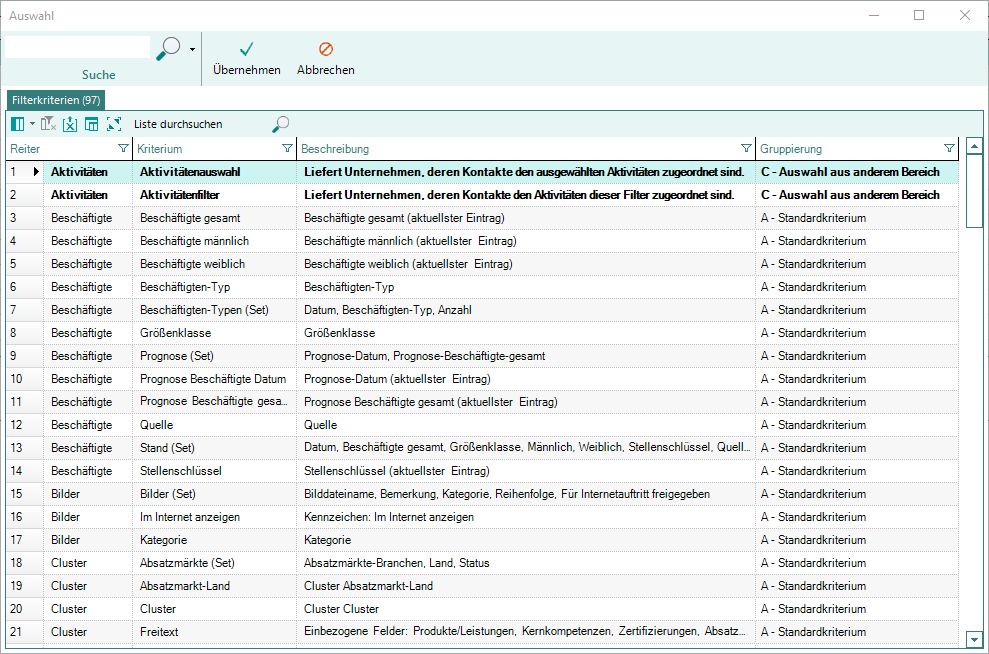Open the Gruppierung column filter
Screen dimensions: 989x654
coord(948,149)
